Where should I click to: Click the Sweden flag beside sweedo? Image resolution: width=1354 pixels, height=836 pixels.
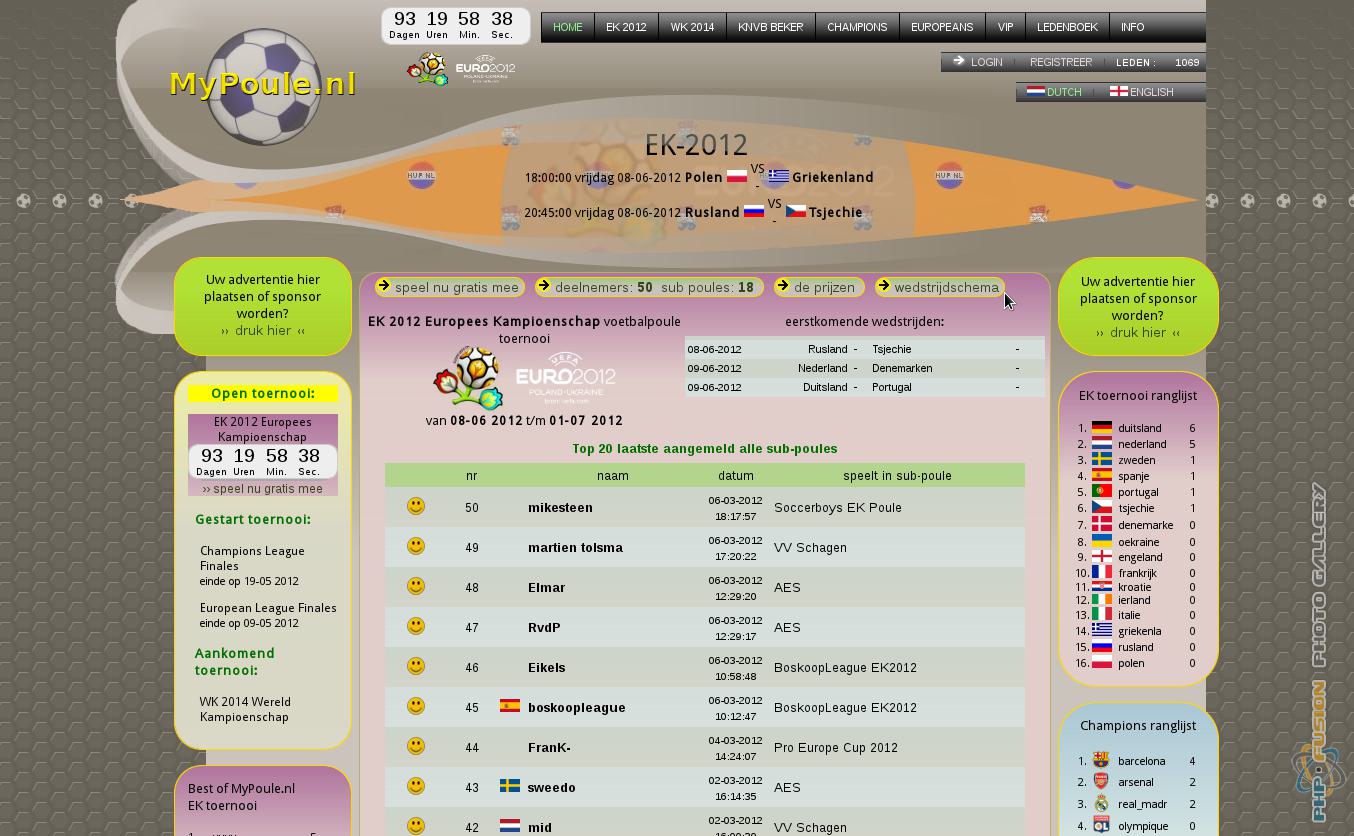coord(510,786)
